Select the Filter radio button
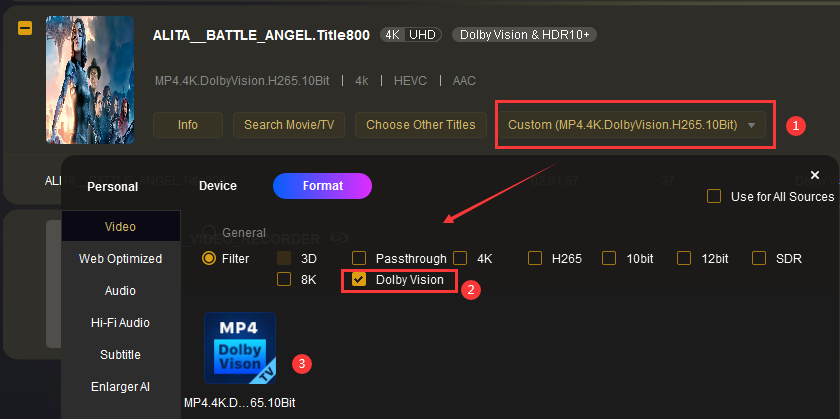The width and height of the screenshot is (840, 419). click(209, 258)
